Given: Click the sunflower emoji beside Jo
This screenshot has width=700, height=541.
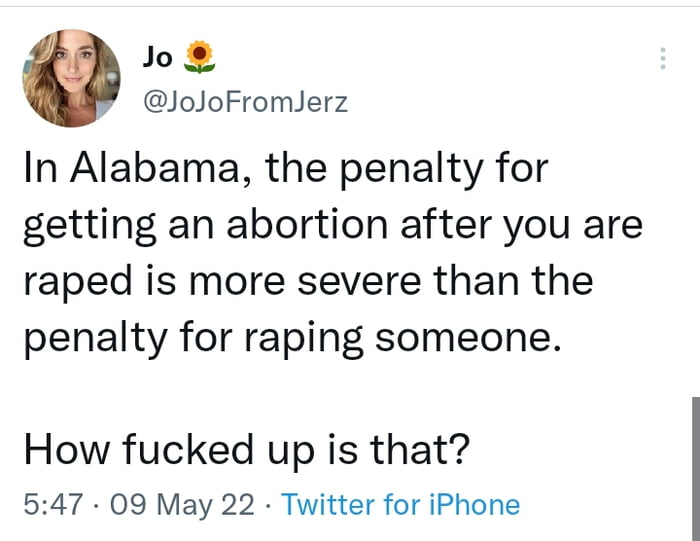Looking at the screenshot, I should tap(201, 57).
